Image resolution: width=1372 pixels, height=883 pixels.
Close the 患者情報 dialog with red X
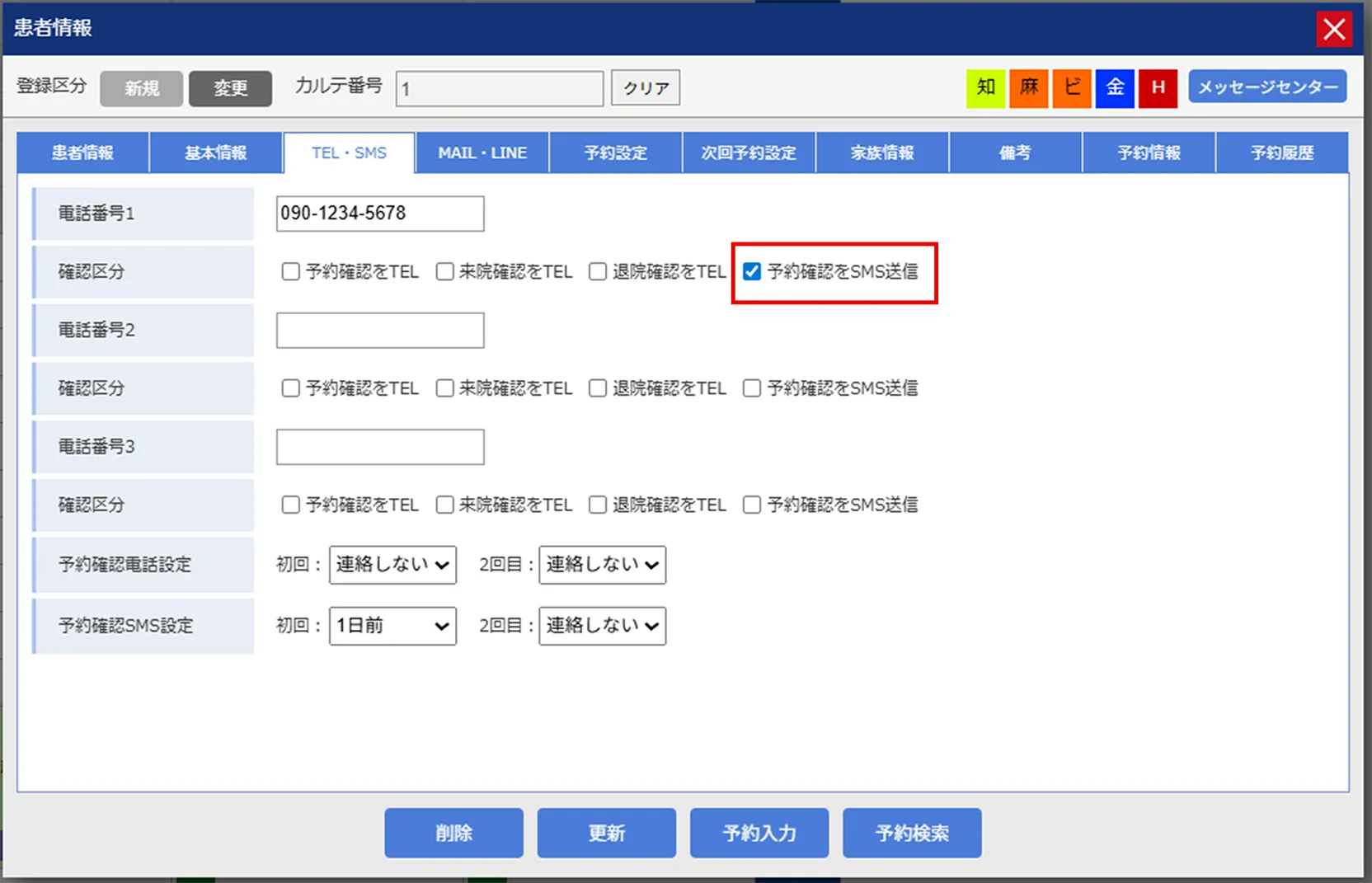click(1333, 30)
